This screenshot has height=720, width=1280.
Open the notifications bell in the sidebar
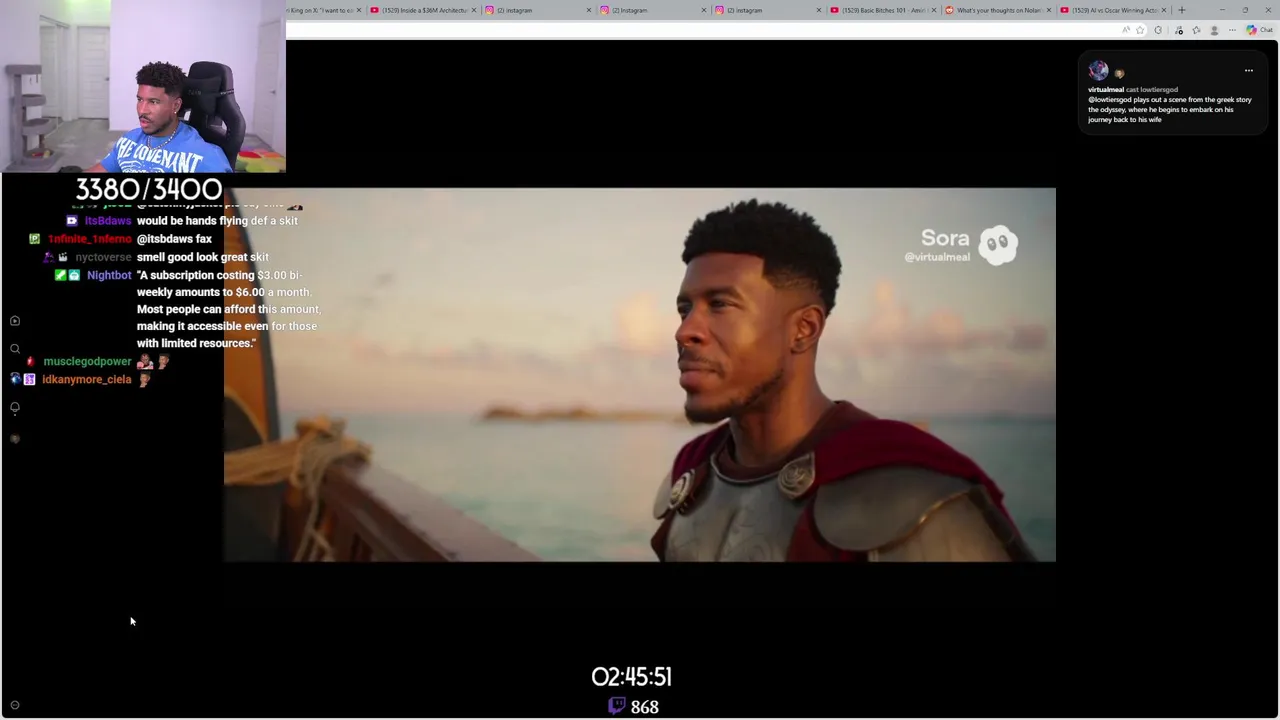coord(15,408)
